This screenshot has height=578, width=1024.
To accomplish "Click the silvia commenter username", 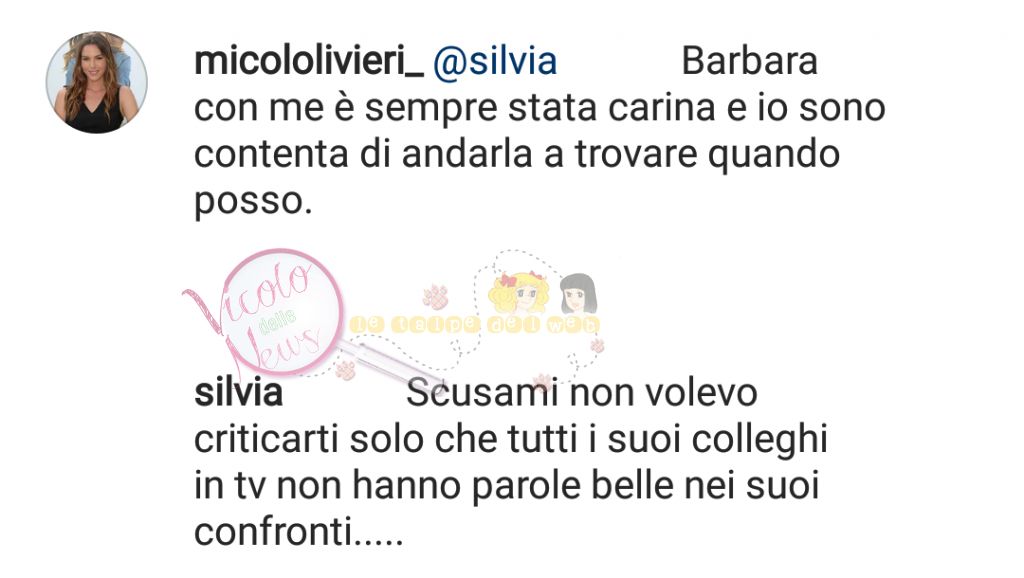I will click(x=238, y=393).
